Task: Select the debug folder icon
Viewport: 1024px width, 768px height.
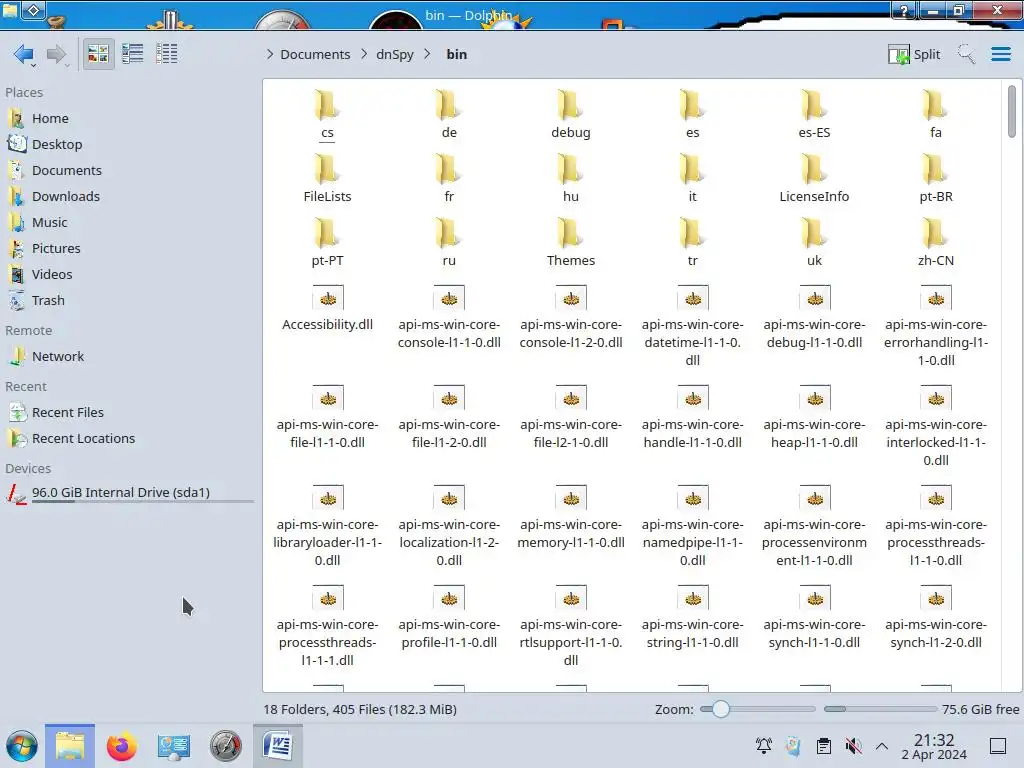Action: [571, 105]
